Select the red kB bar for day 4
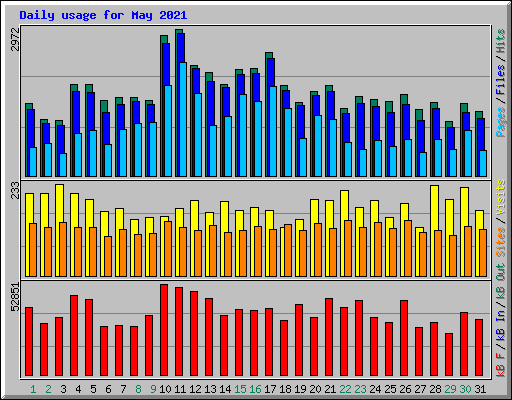This screenshot has width=512, height=400. pos(74,336)
